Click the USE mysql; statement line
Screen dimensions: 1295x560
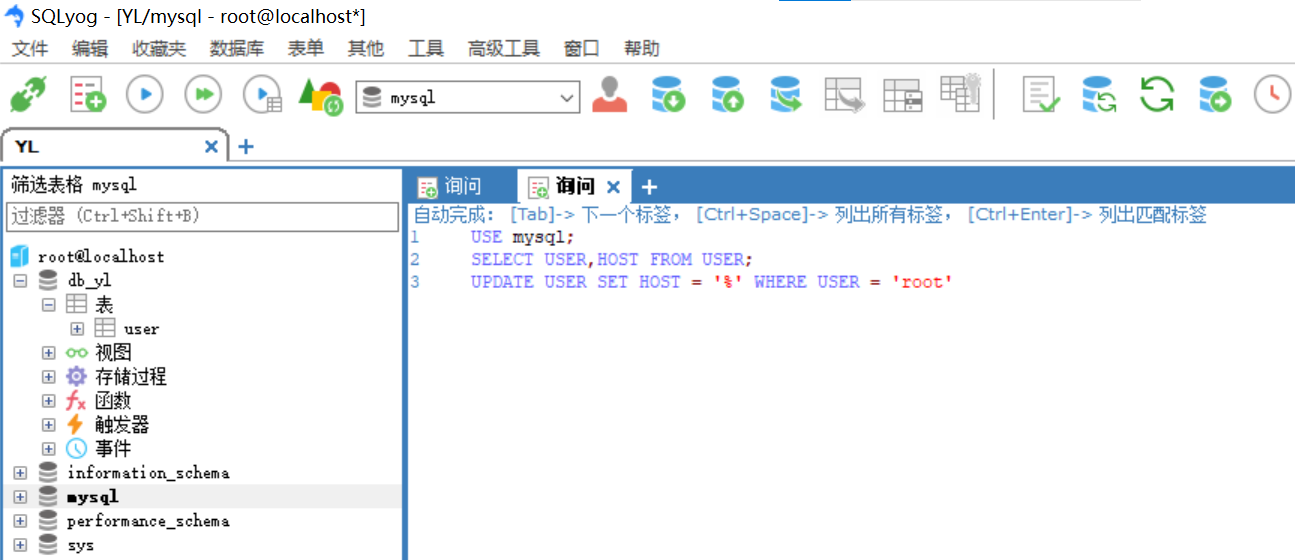pyautogui.click(x=523, y=237)
